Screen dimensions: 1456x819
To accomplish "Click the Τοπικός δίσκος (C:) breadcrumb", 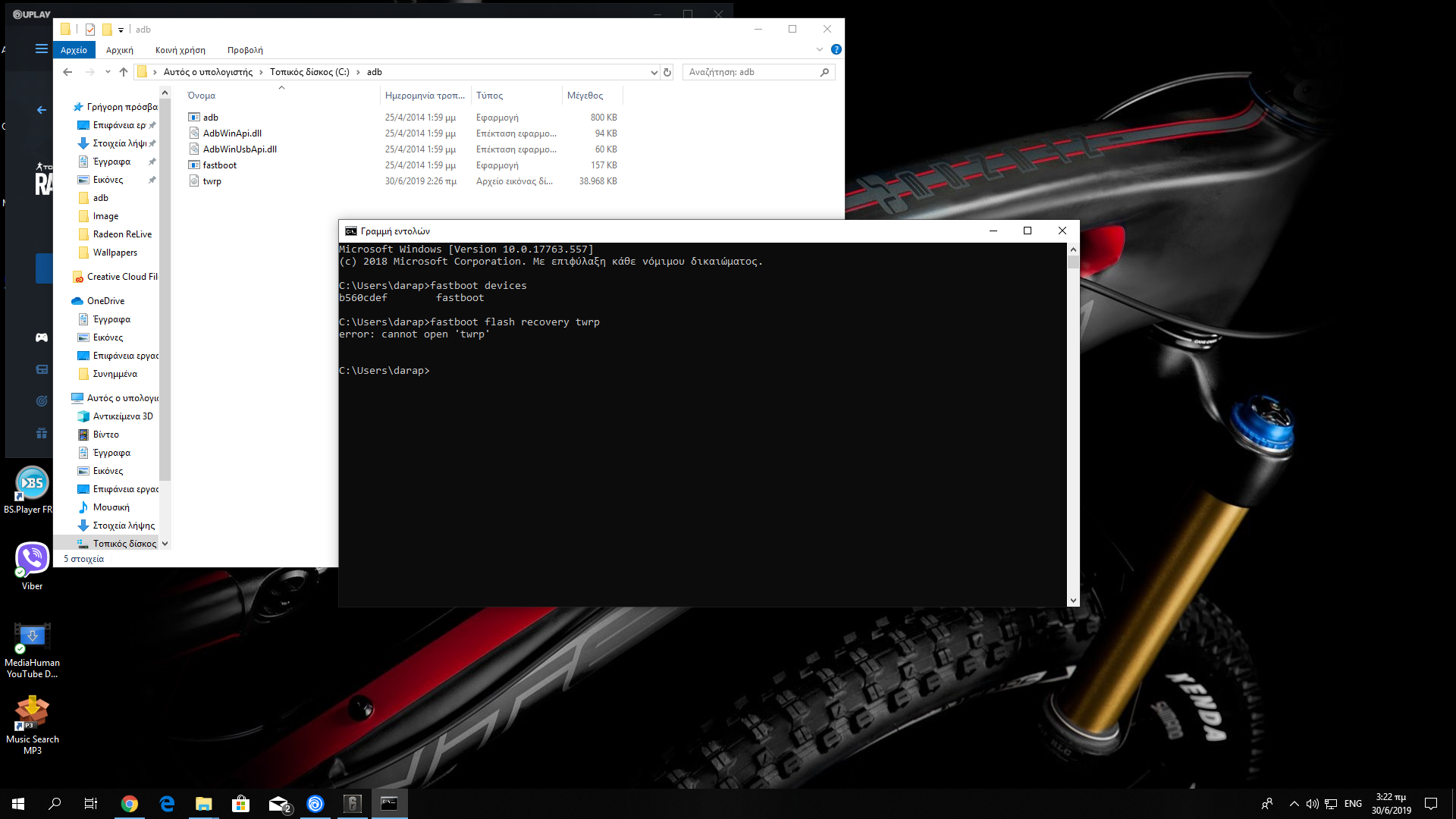I will (309, 72).
